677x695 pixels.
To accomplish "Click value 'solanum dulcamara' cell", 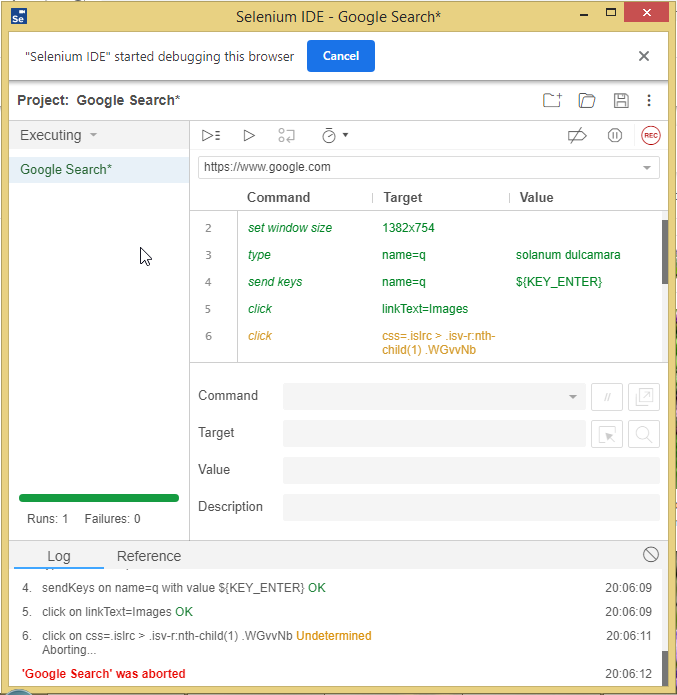I will pyautogui.click(x=567, y=255).
